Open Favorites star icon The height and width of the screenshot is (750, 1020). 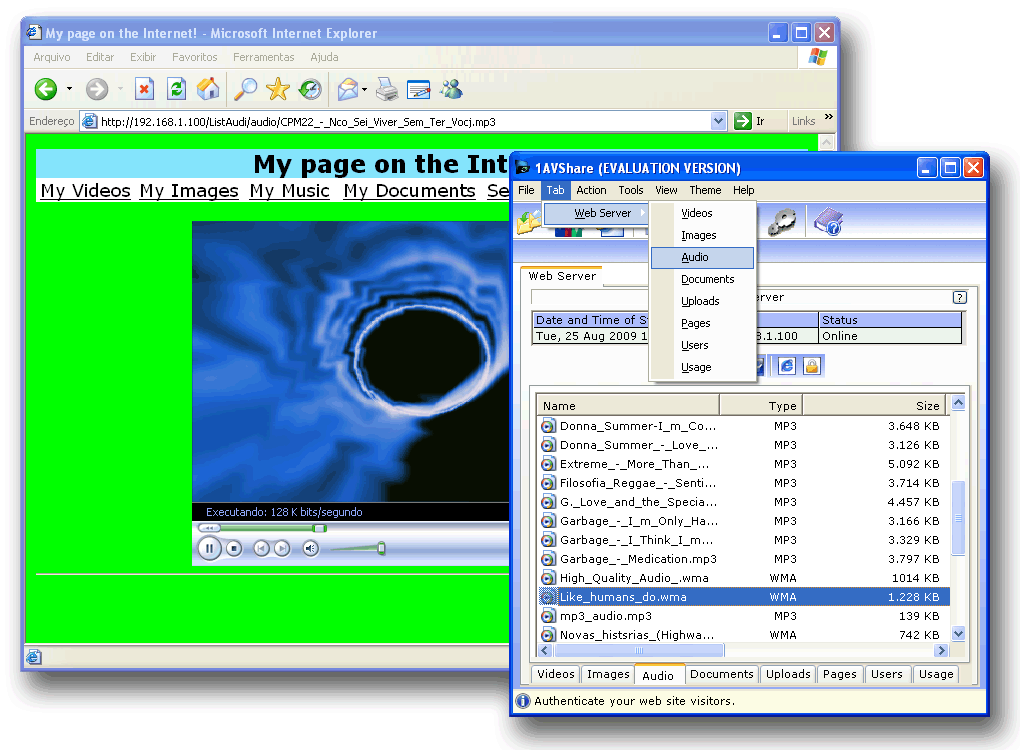[x=278, y=88]
